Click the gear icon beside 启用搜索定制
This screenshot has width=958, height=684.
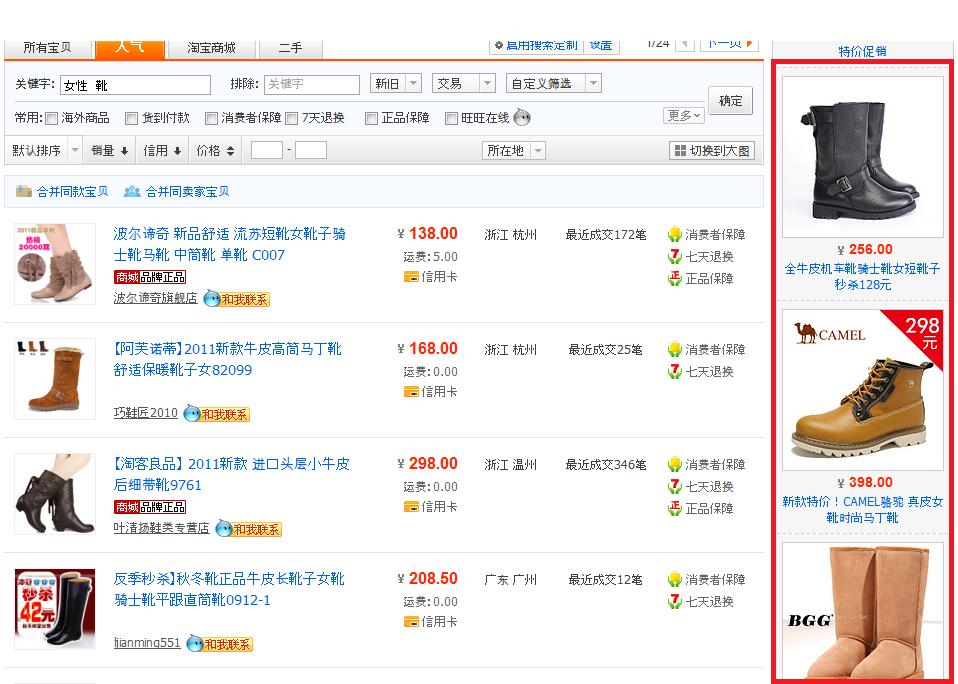coord(499,45)
